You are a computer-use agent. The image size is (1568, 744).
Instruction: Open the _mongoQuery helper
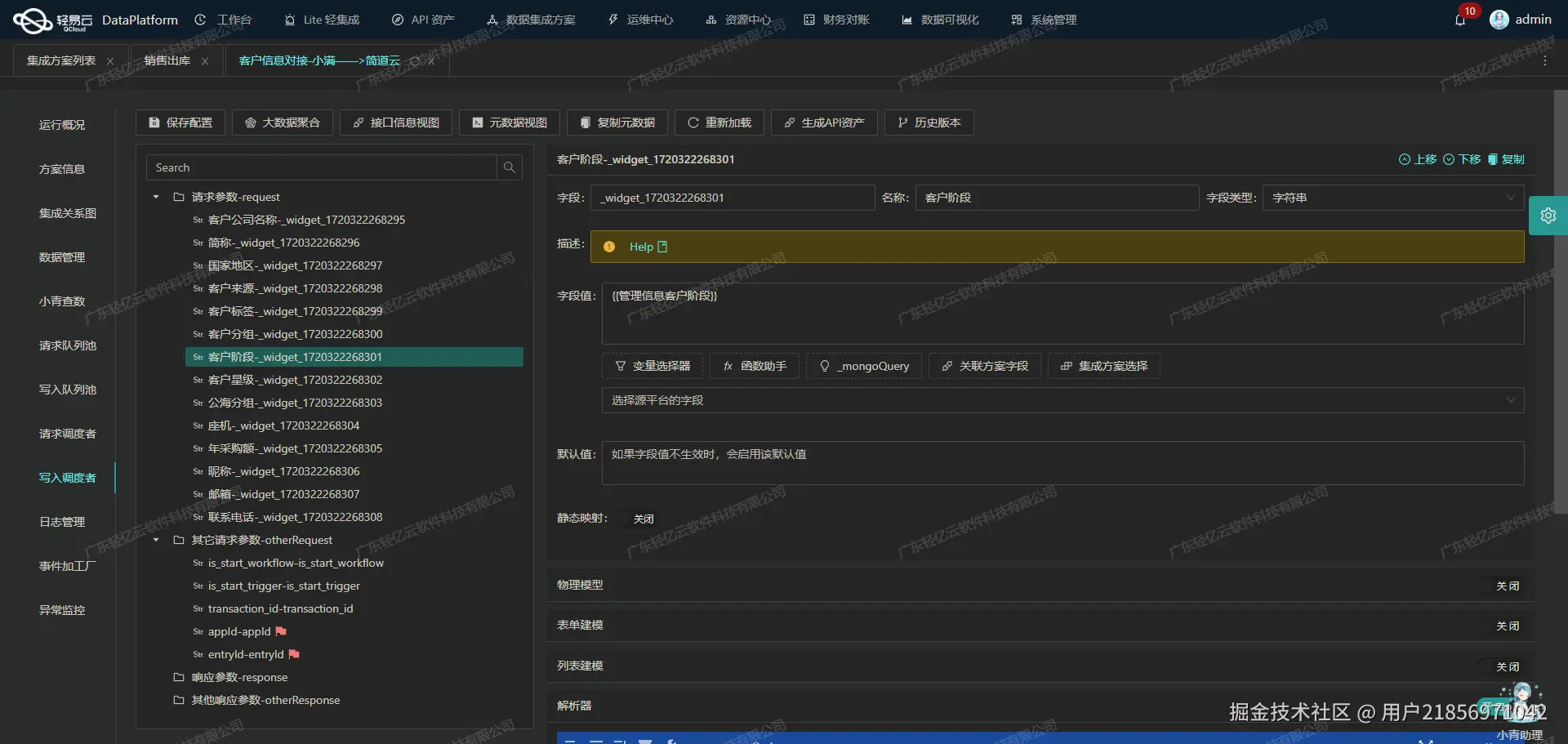[x=863, y=366]
